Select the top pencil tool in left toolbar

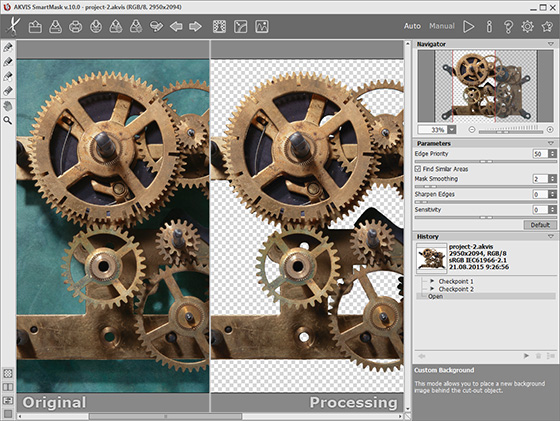(8, 47)
